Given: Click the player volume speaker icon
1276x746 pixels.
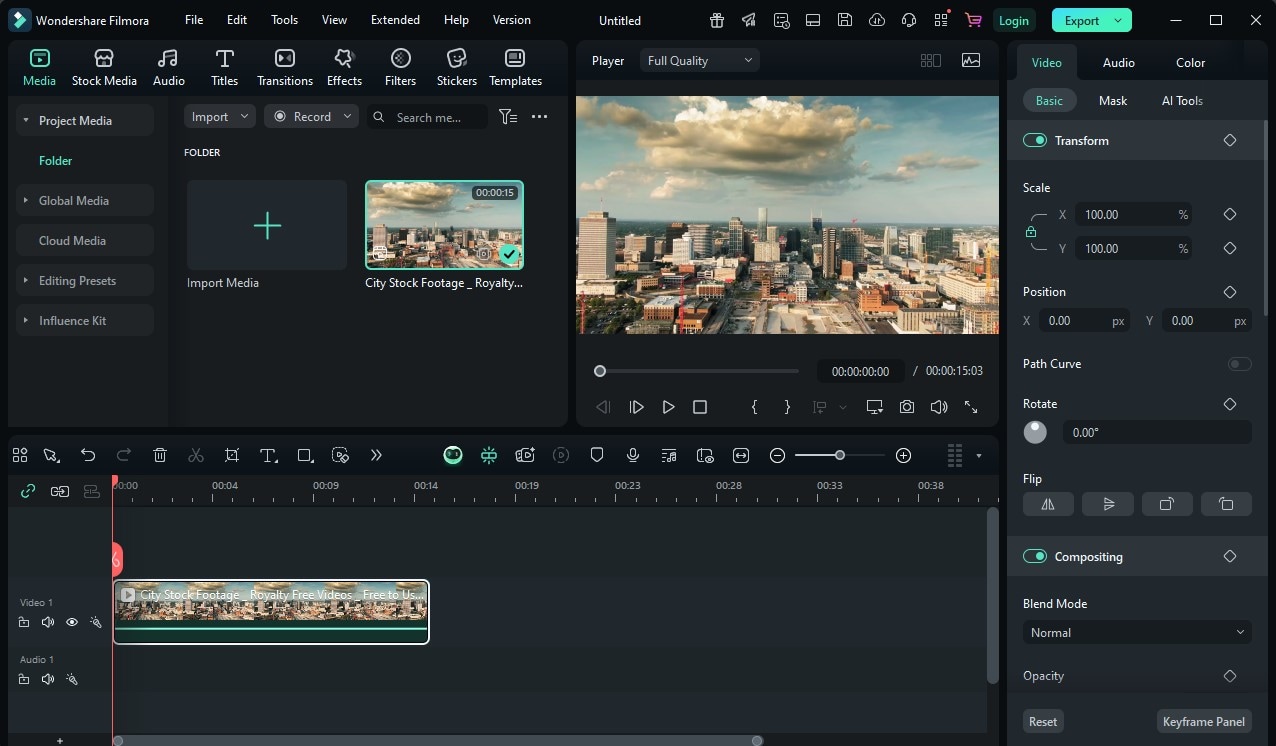Looking at the screenshot, I should (939, 407).
